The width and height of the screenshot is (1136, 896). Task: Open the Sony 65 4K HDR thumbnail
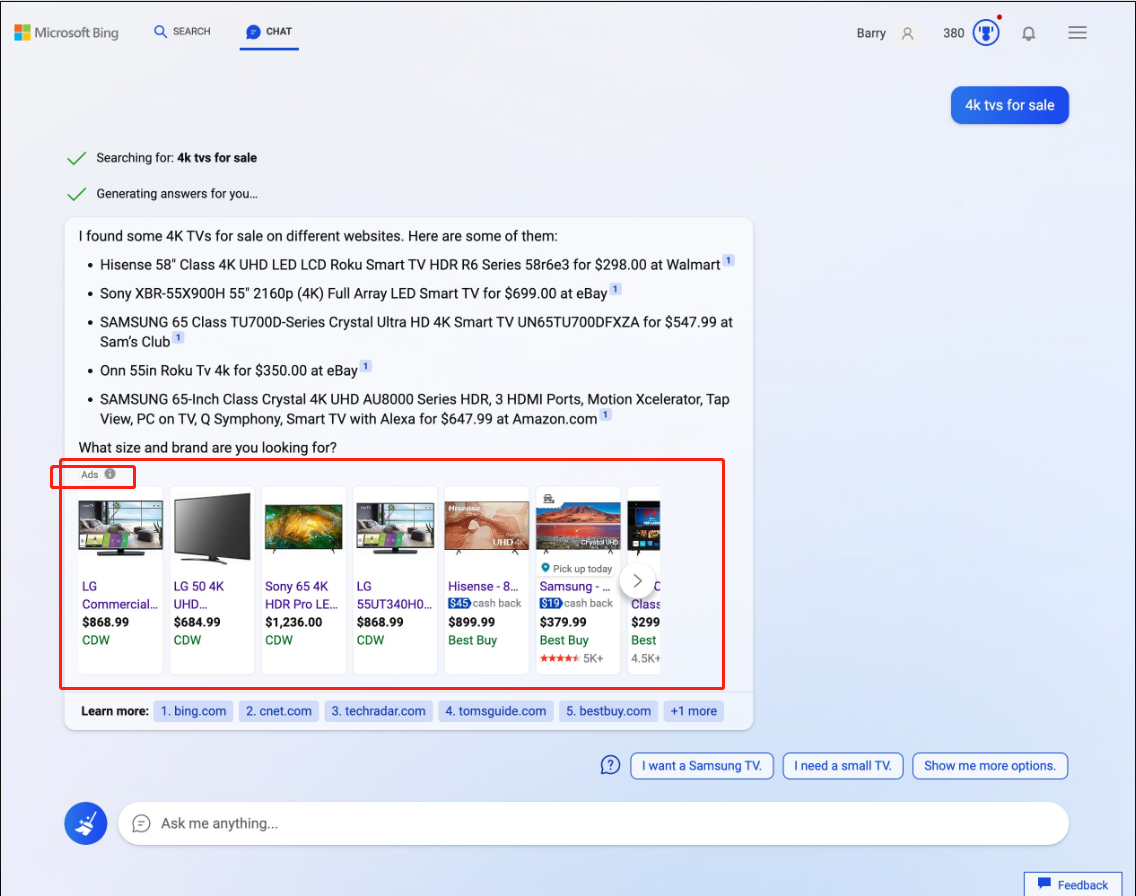click(304, 529)
